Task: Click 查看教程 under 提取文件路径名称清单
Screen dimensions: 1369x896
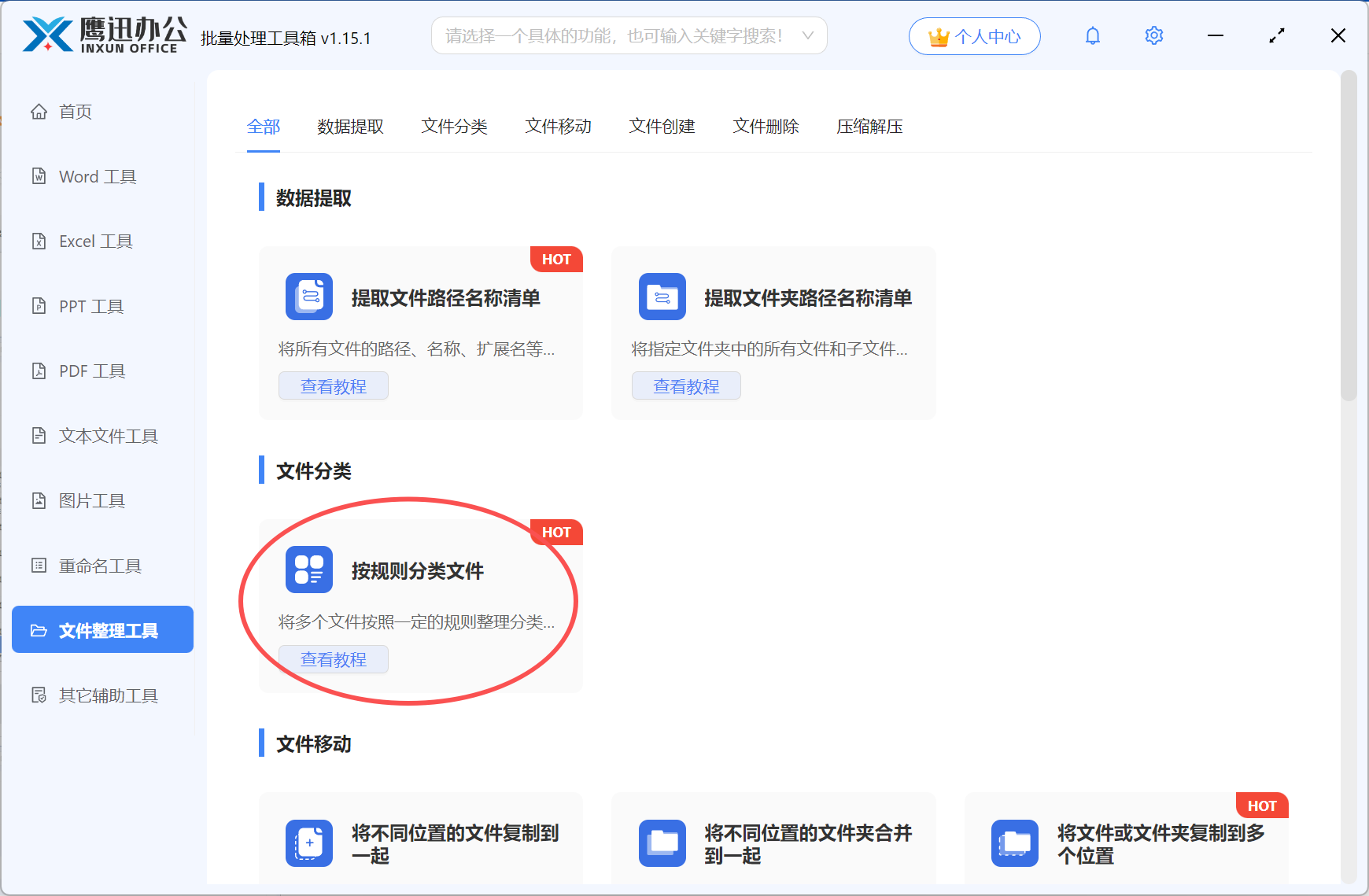Action: pyautogui.click(x=334, y=386)
